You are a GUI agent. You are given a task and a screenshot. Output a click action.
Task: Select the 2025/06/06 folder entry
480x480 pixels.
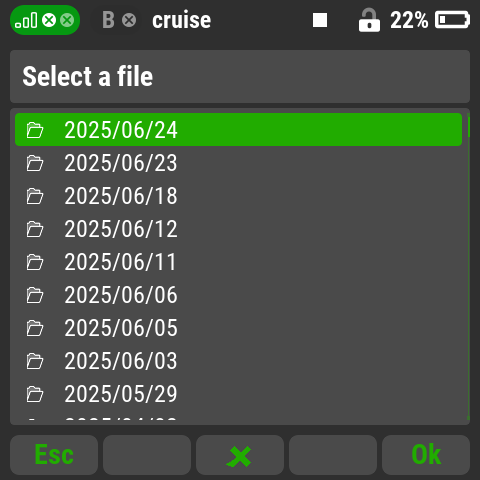click(x=238, y=295)
